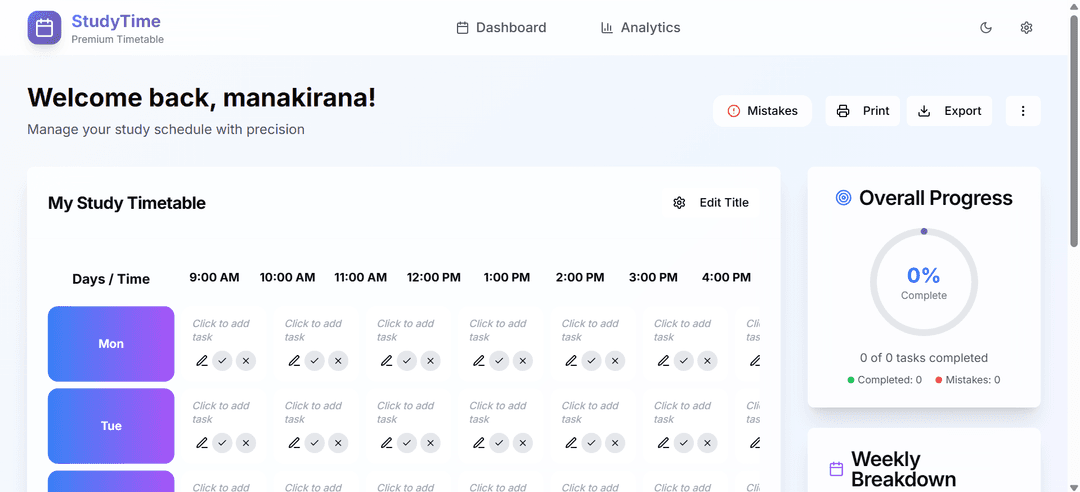Image resolution: width=1080 pixels, height=492 pixels.
Task: Mark the Tuesday 10:00 AM task as a mistake
Action: (338, 442)
